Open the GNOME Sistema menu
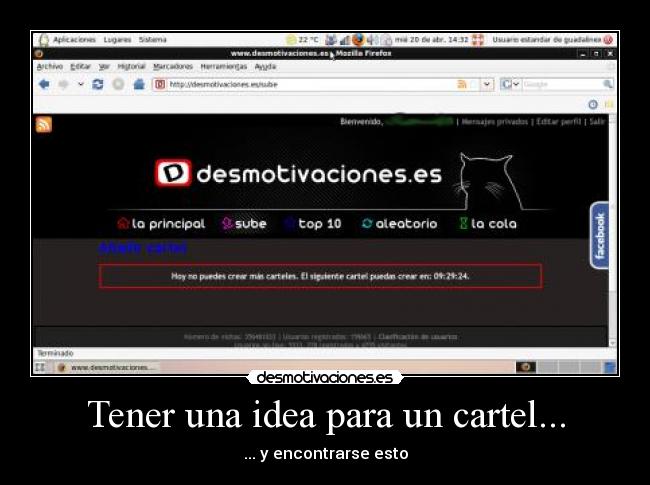Viewport: 650px width, 485px height. point(153,40)
